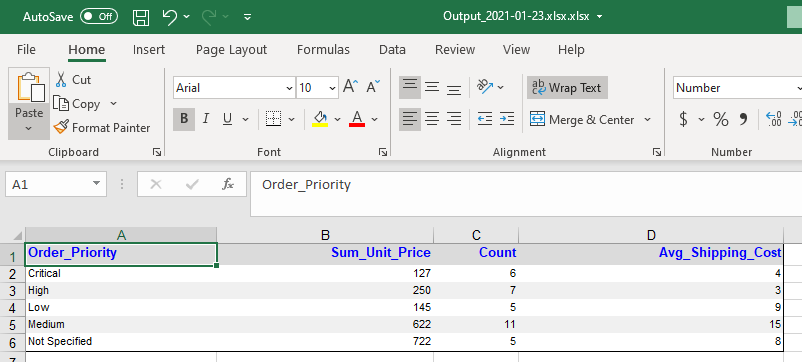
Task: Click the Insert Function fx icon
Action: (228, 185)
